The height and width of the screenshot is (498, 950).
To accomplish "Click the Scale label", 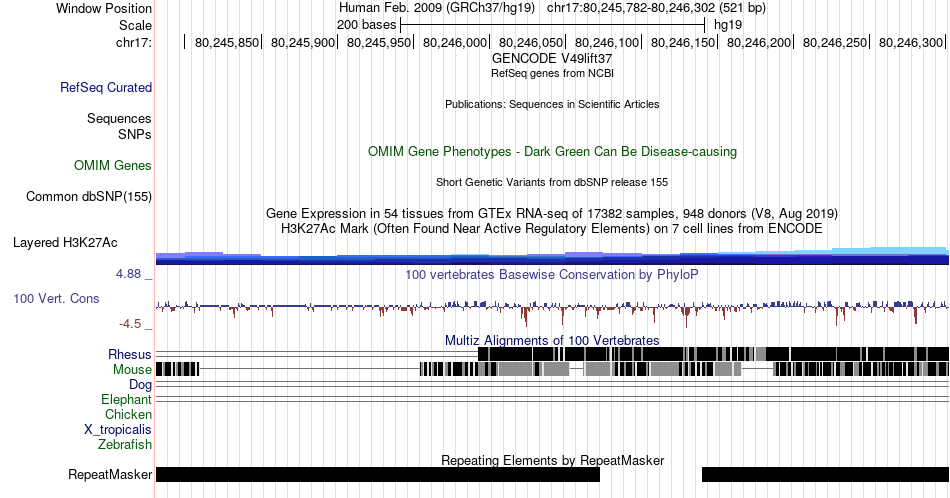I will point(135,25).
